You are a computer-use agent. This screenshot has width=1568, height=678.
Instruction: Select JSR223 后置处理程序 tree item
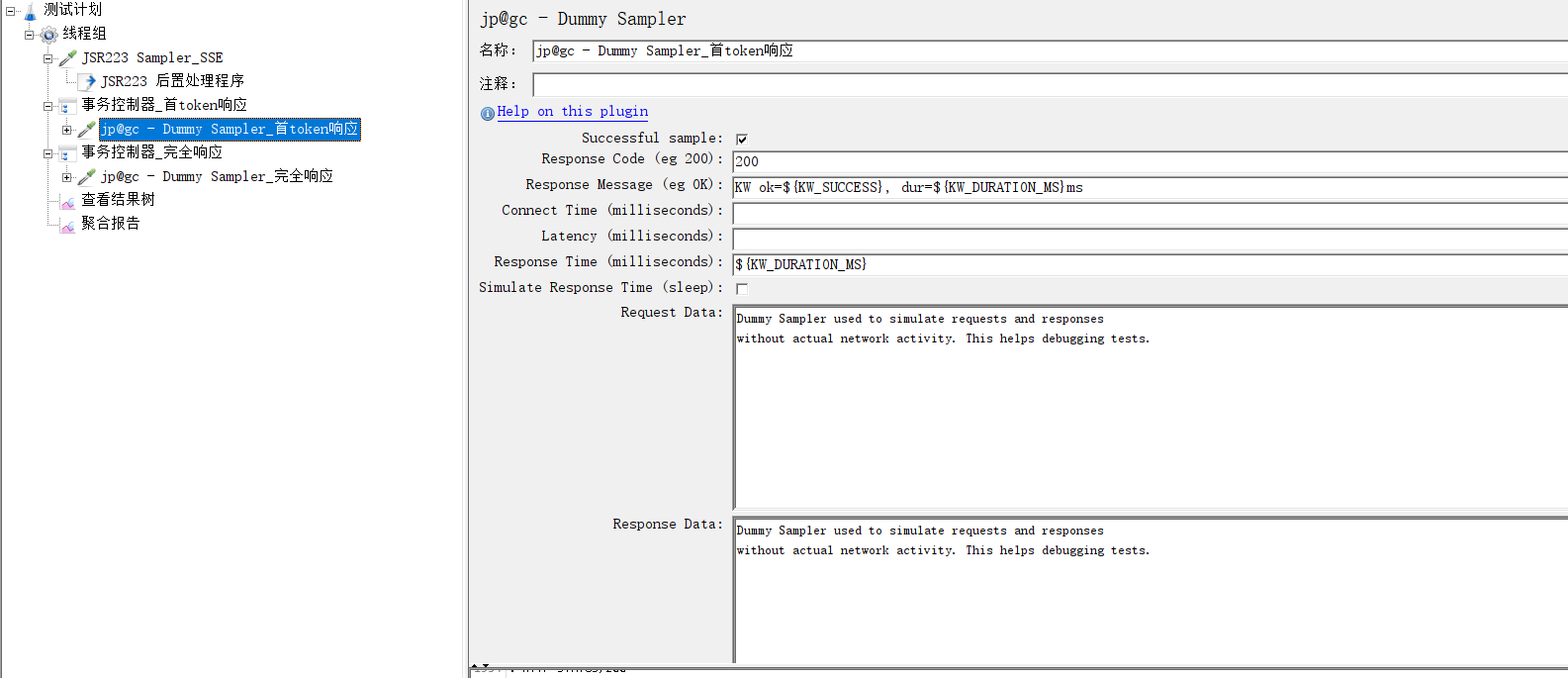click(x=172, y=81)
